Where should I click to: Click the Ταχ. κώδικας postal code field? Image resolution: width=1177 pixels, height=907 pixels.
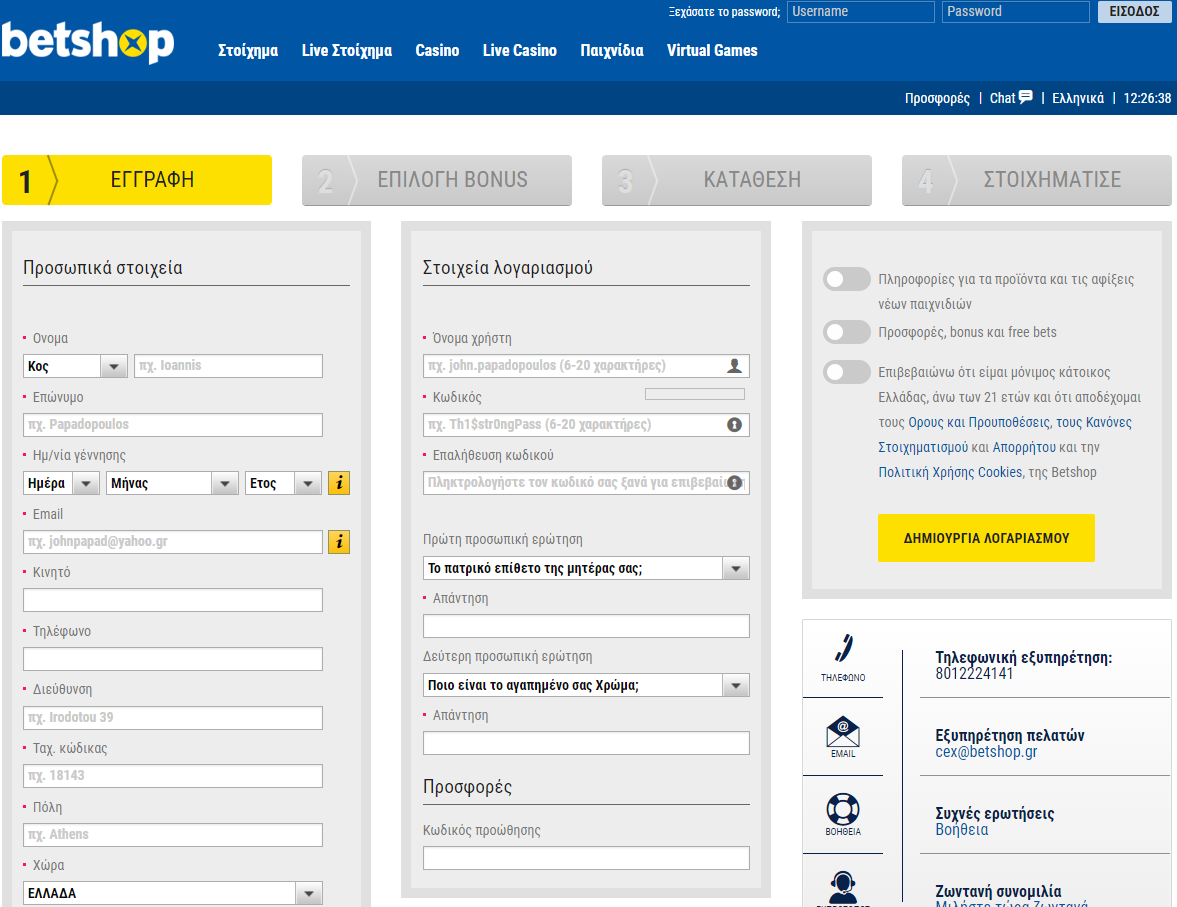(173, 776)
